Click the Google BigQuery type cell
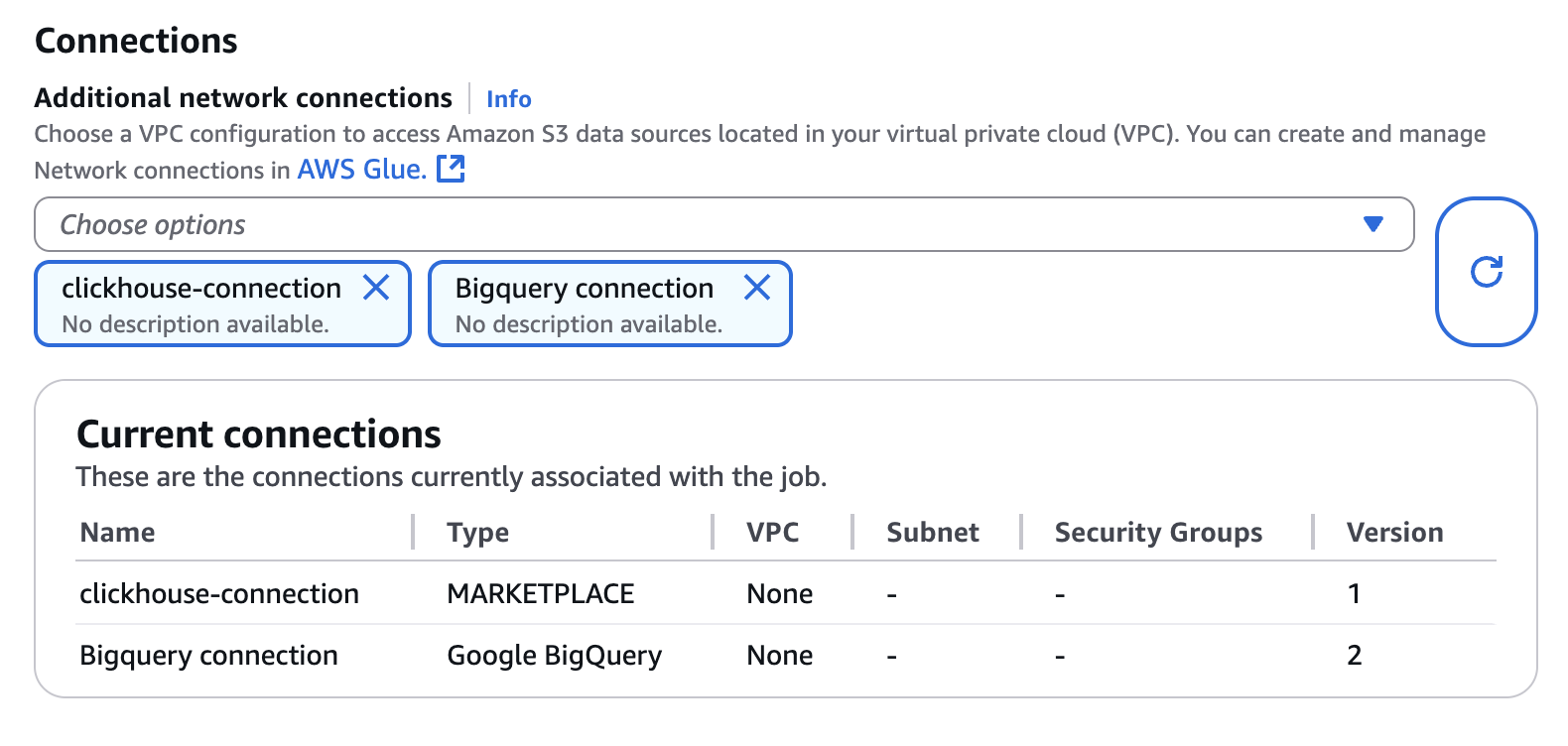 tap(554, 656)
